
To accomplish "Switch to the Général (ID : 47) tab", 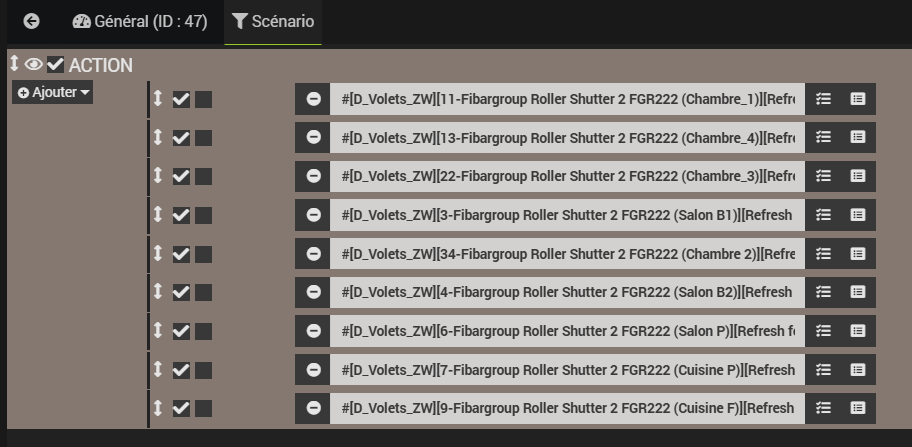I will (x=140, y=21).
